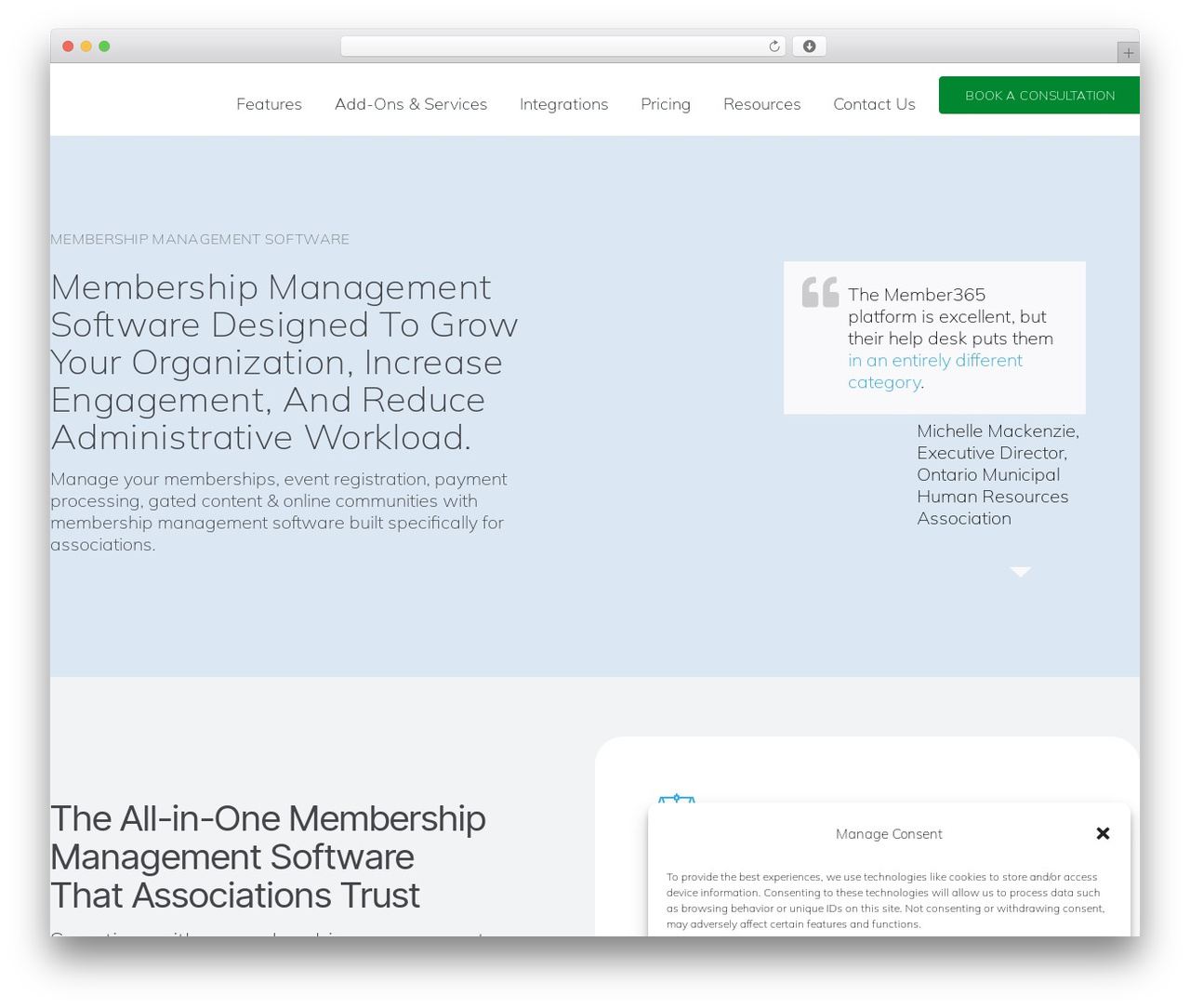Click the cookie consent description text

(885, 900)
